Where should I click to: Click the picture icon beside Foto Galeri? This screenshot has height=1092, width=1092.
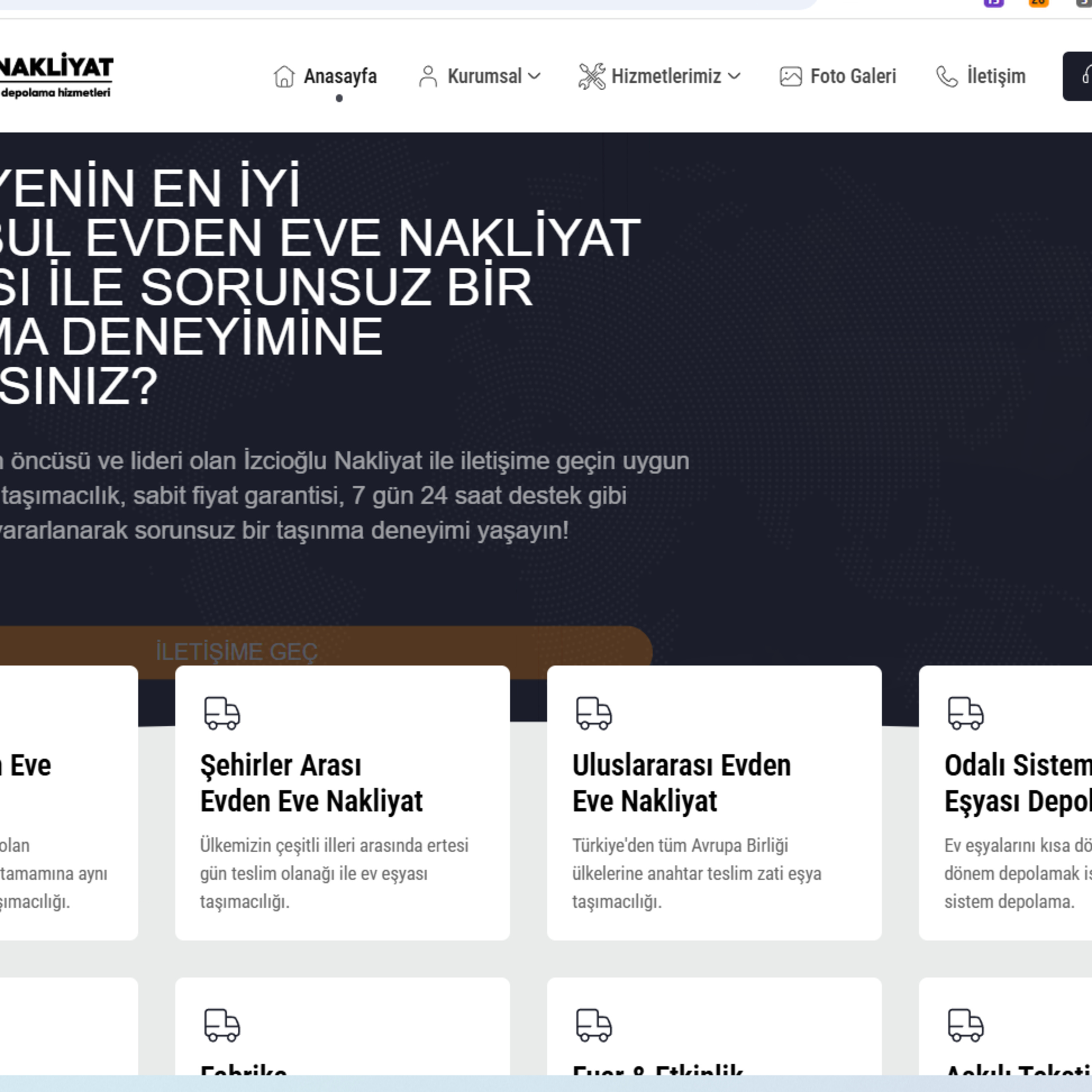coord(790,76)
